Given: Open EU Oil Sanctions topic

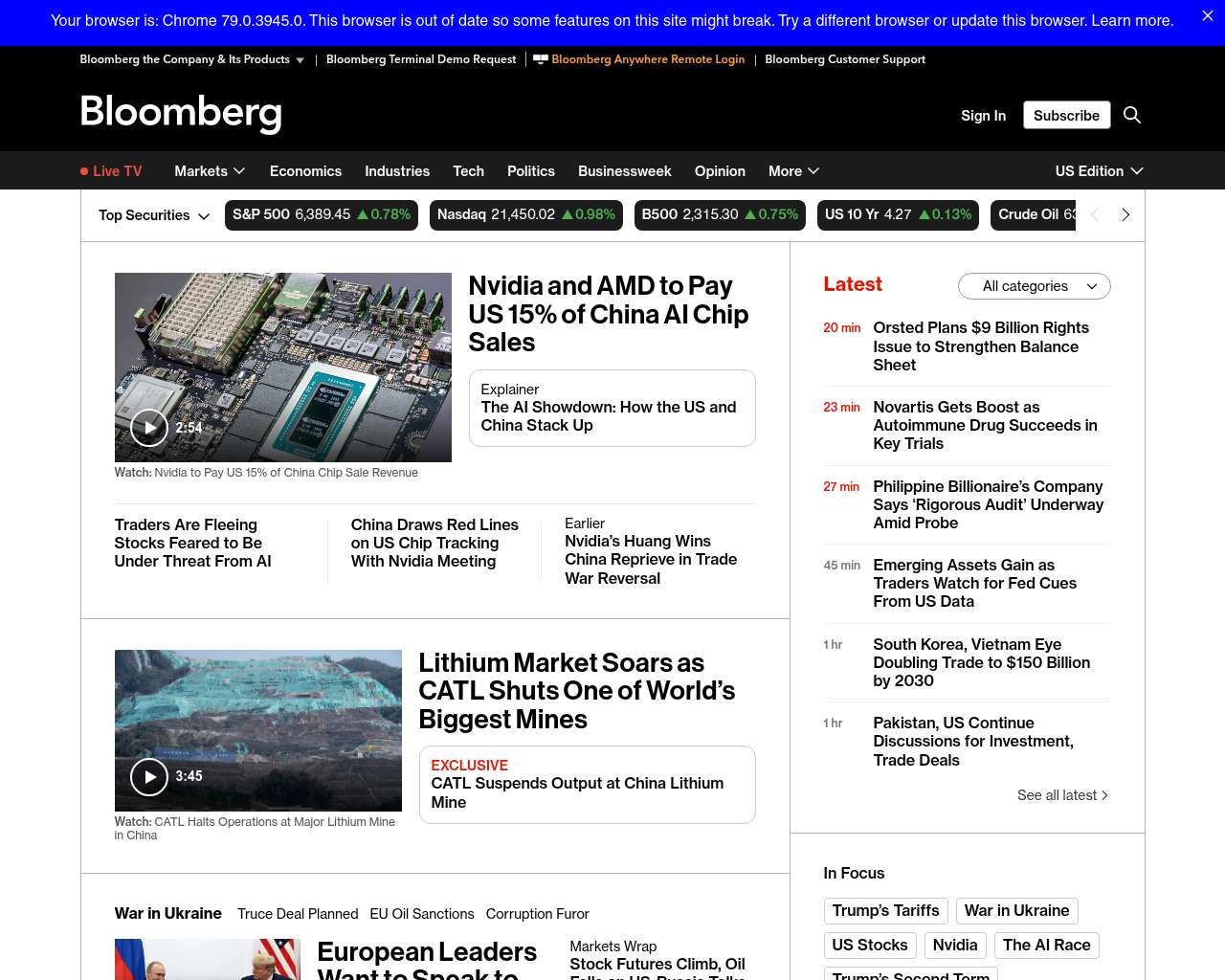Looking at the screenshot, I should click(422, 914).
